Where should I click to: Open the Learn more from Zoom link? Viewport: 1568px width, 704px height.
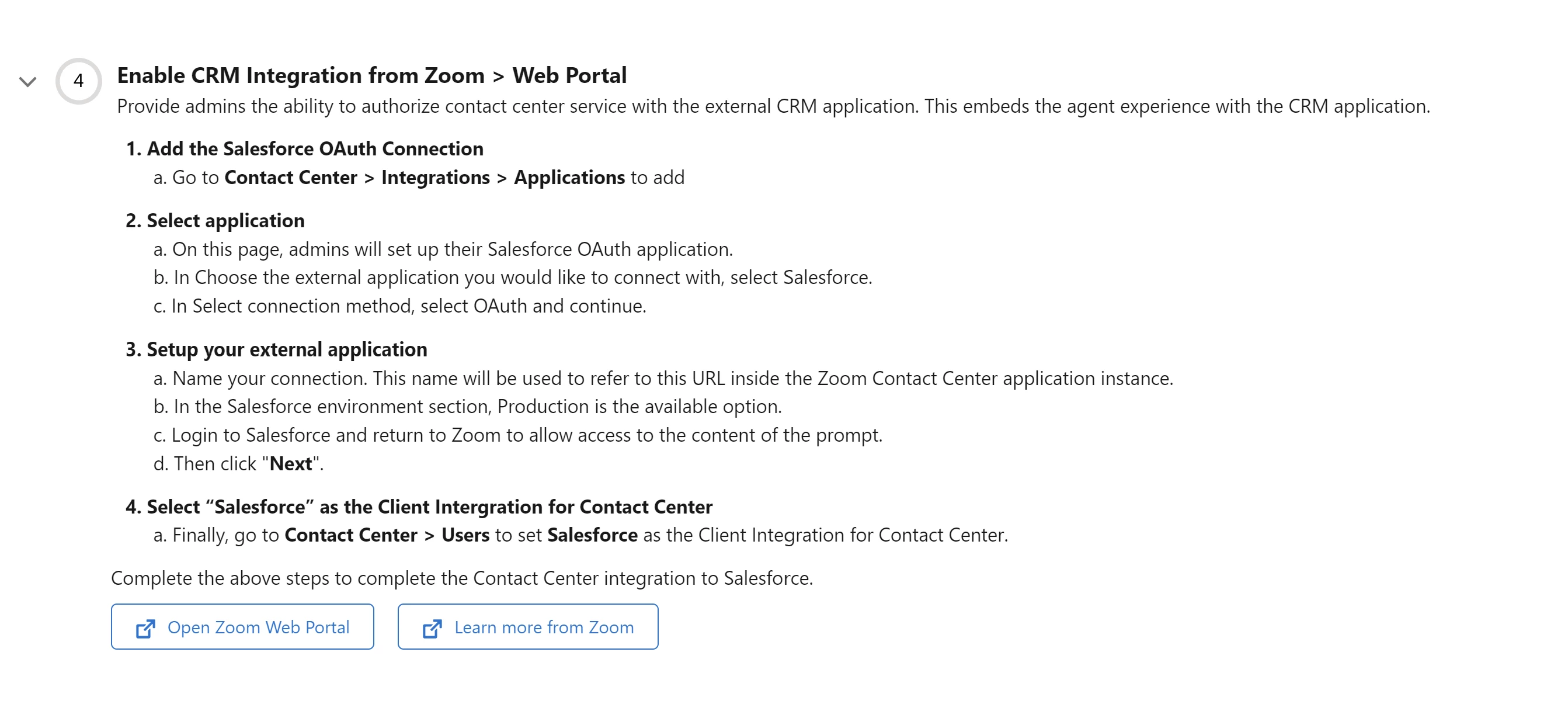(x=544, y=627)
